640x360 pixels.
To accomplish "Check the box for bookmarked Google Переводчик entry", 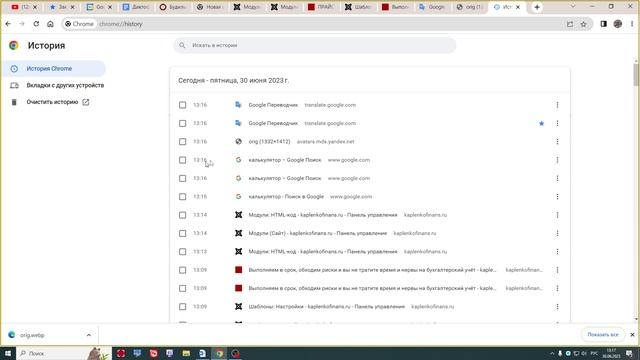I will 182,123.
